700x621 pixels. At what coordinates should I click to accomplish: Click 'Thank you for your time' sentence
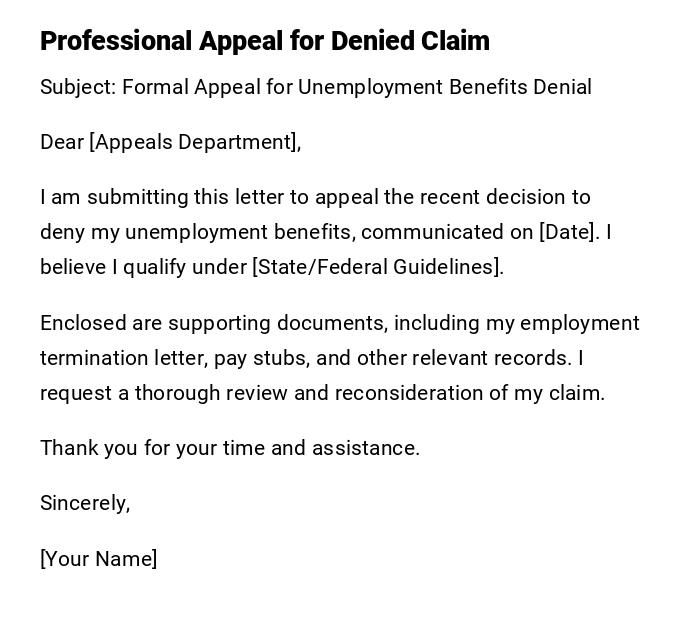[152, 448]
